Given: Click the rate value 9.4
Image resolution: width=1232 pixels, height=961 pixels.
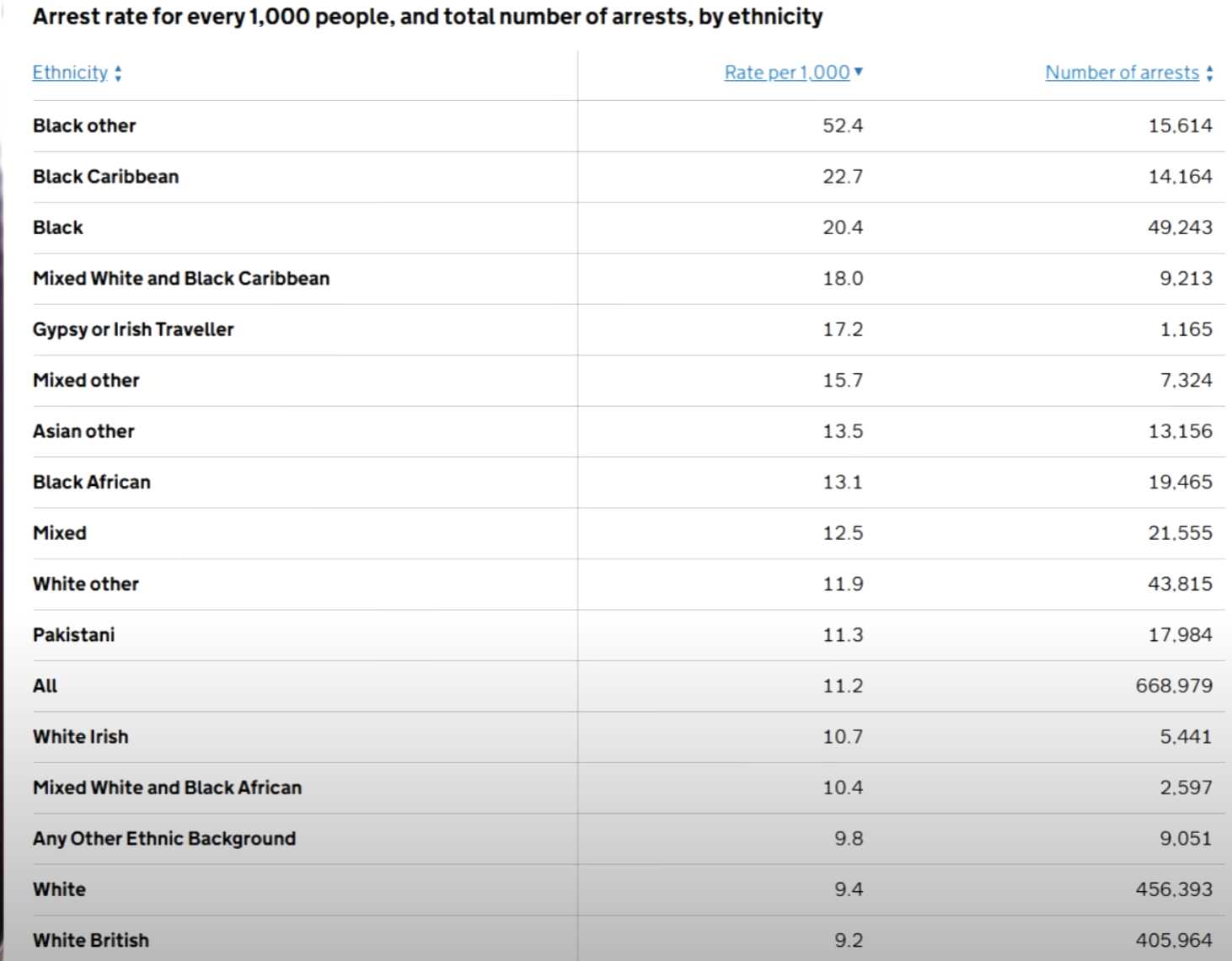Looking at the screenshot, I should click(x=849, y=890).
